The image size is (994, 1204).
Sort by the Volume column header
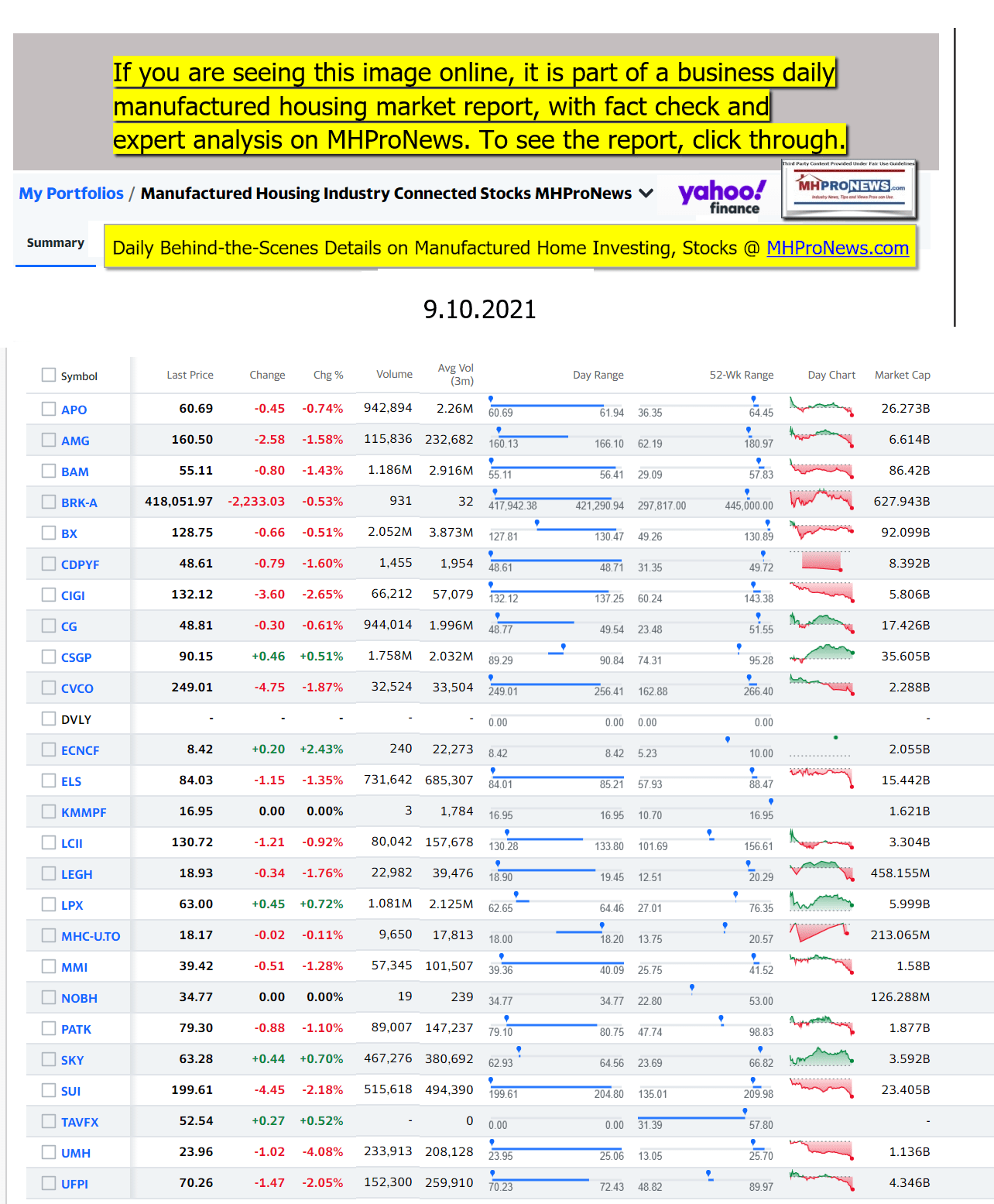(395, 374)
